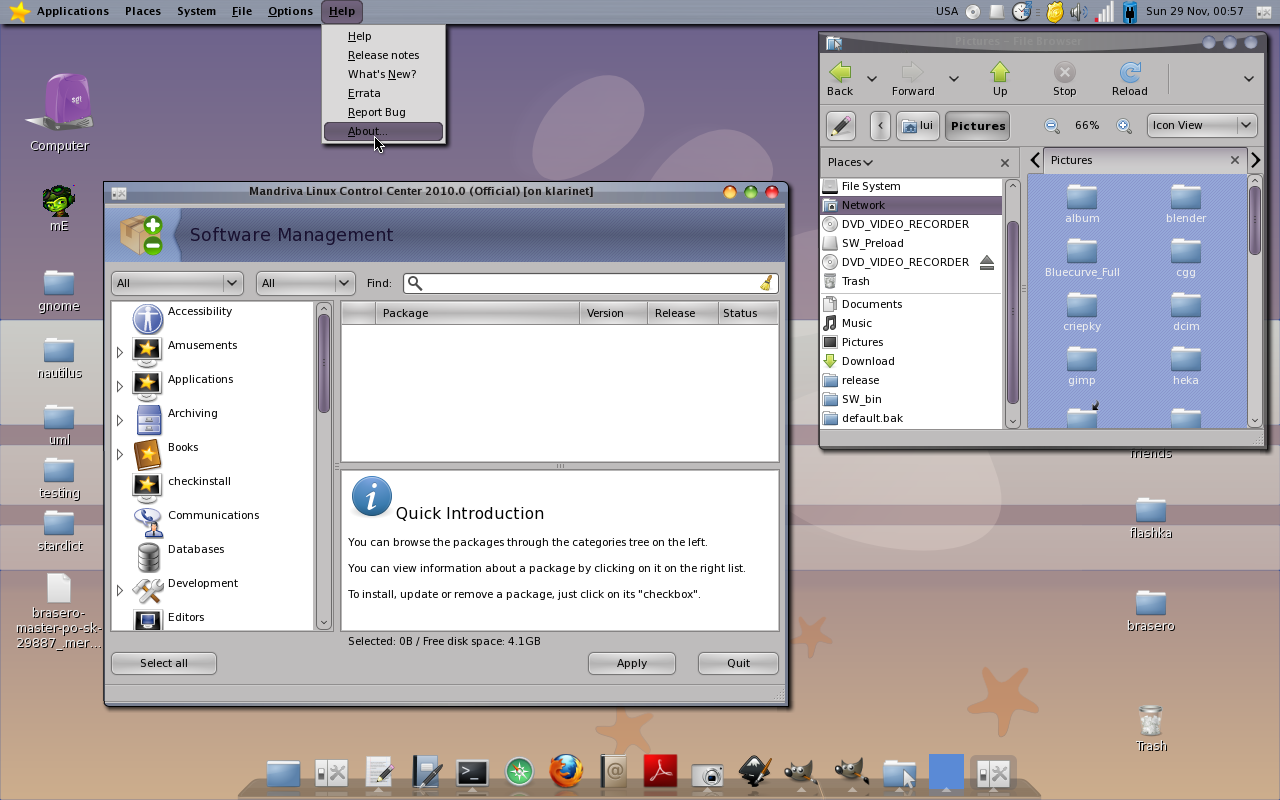Click the Quit button
This screenshot has width=1280, height=800.
[x=738, y=663]
